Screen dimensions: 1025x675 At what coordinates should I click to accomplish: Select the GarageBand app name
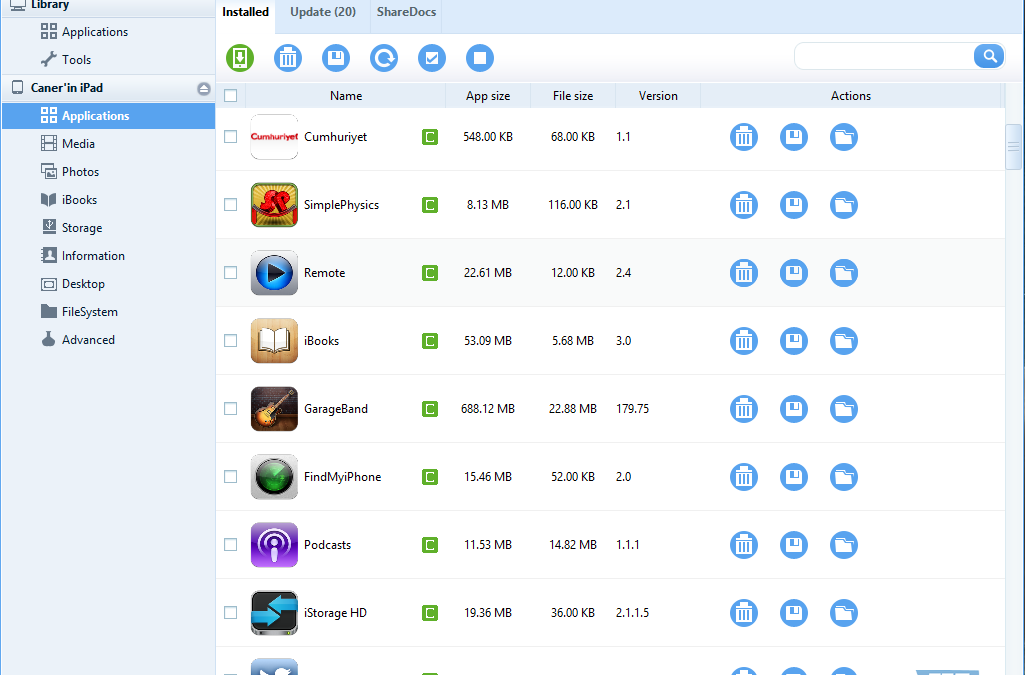pyautogui.click(x=335, y=409)
